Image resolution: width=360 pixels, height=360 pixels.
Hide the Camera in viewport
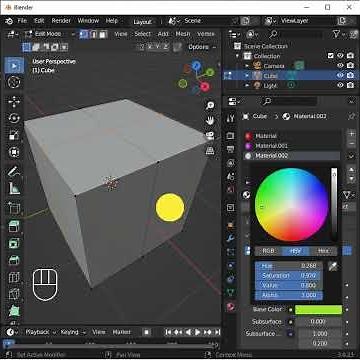click(340, 66)
